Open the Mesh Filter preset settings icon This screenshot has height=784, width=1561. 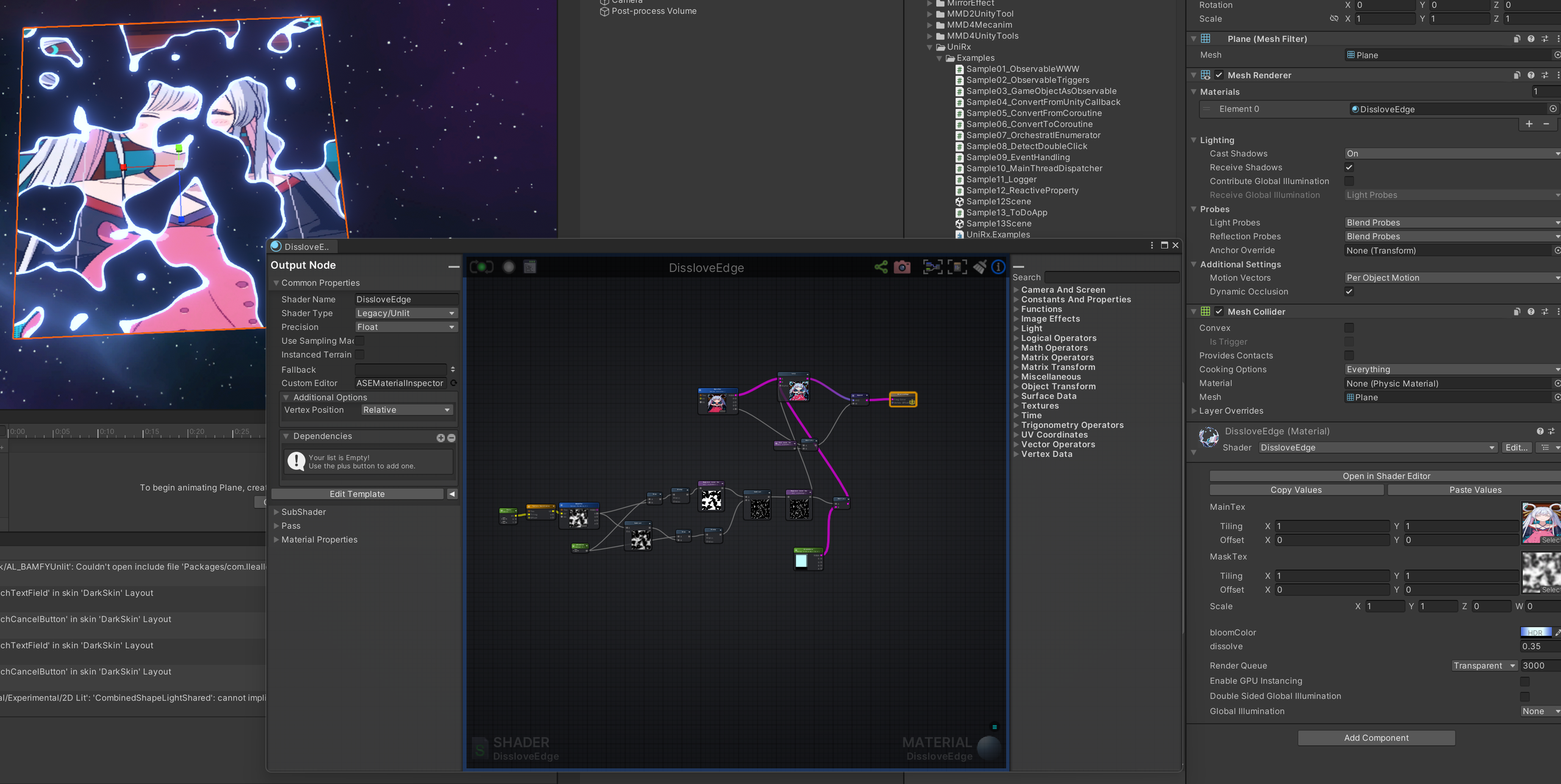coord(1545,39)
